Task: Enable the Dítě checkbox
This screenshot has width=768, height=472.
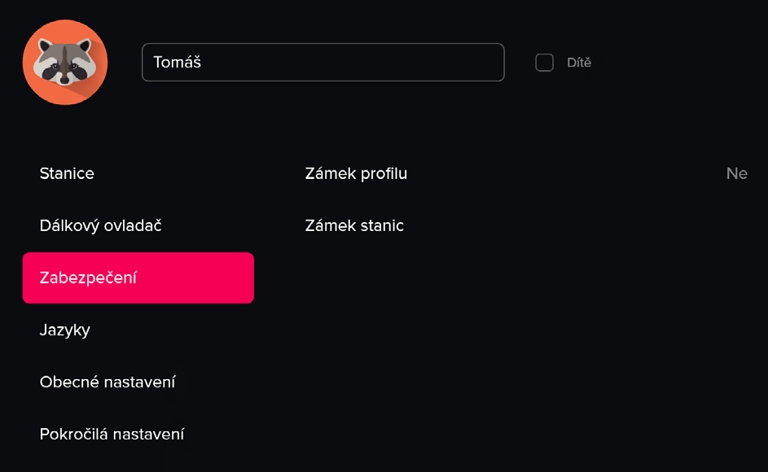Action: pos(544,62)
